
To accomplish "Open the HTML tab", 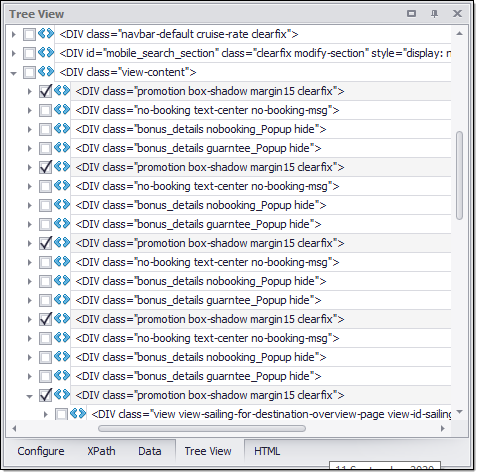I will click(x=267, y=451).
